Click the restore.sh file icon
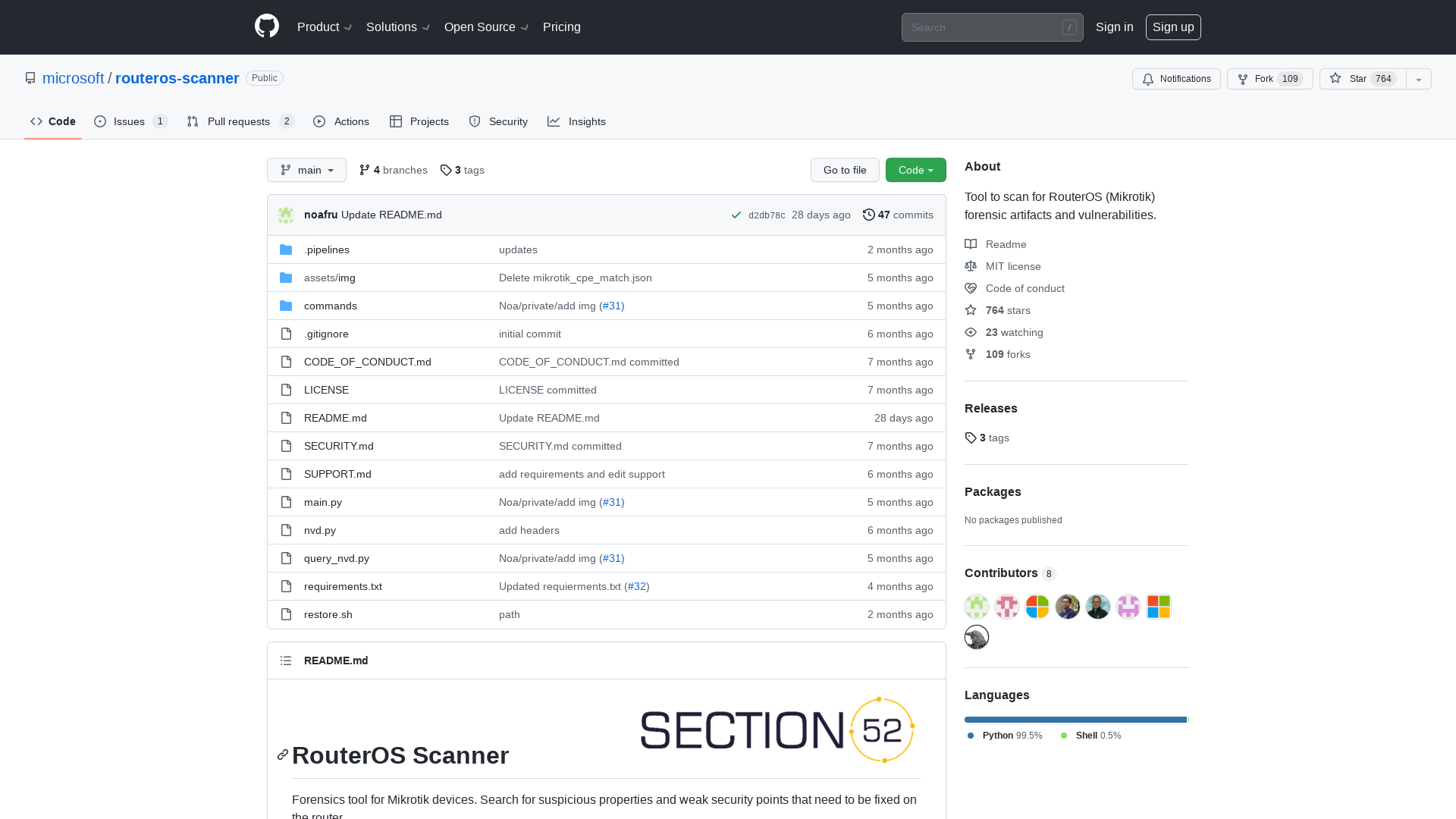 coord(286,614)
